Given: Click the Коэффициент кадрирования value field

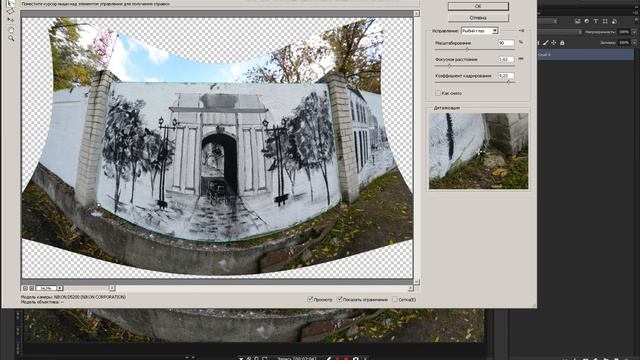Looking at the screenshot, I should 506,76.
